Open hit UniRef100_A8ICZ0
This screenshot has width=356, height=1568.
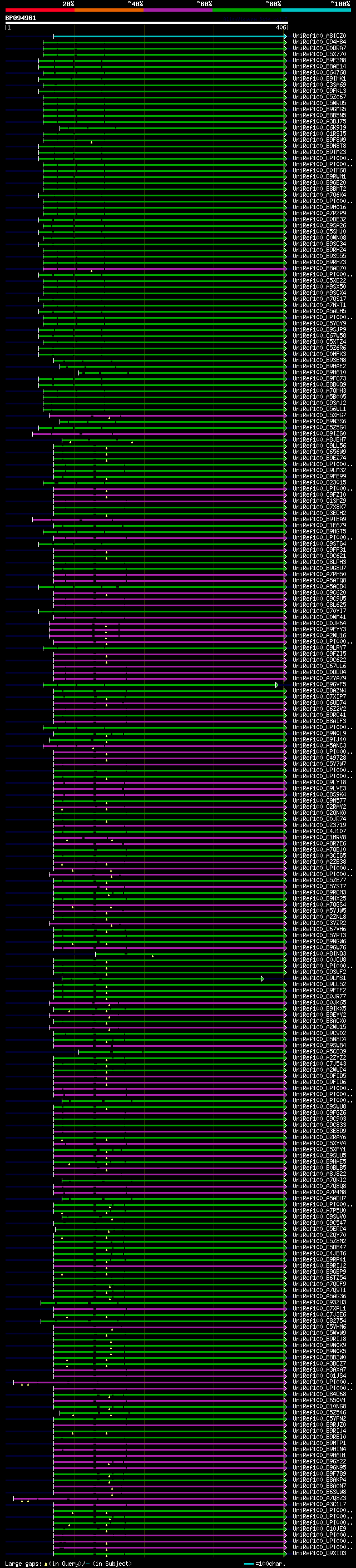[x=319, y=36]
